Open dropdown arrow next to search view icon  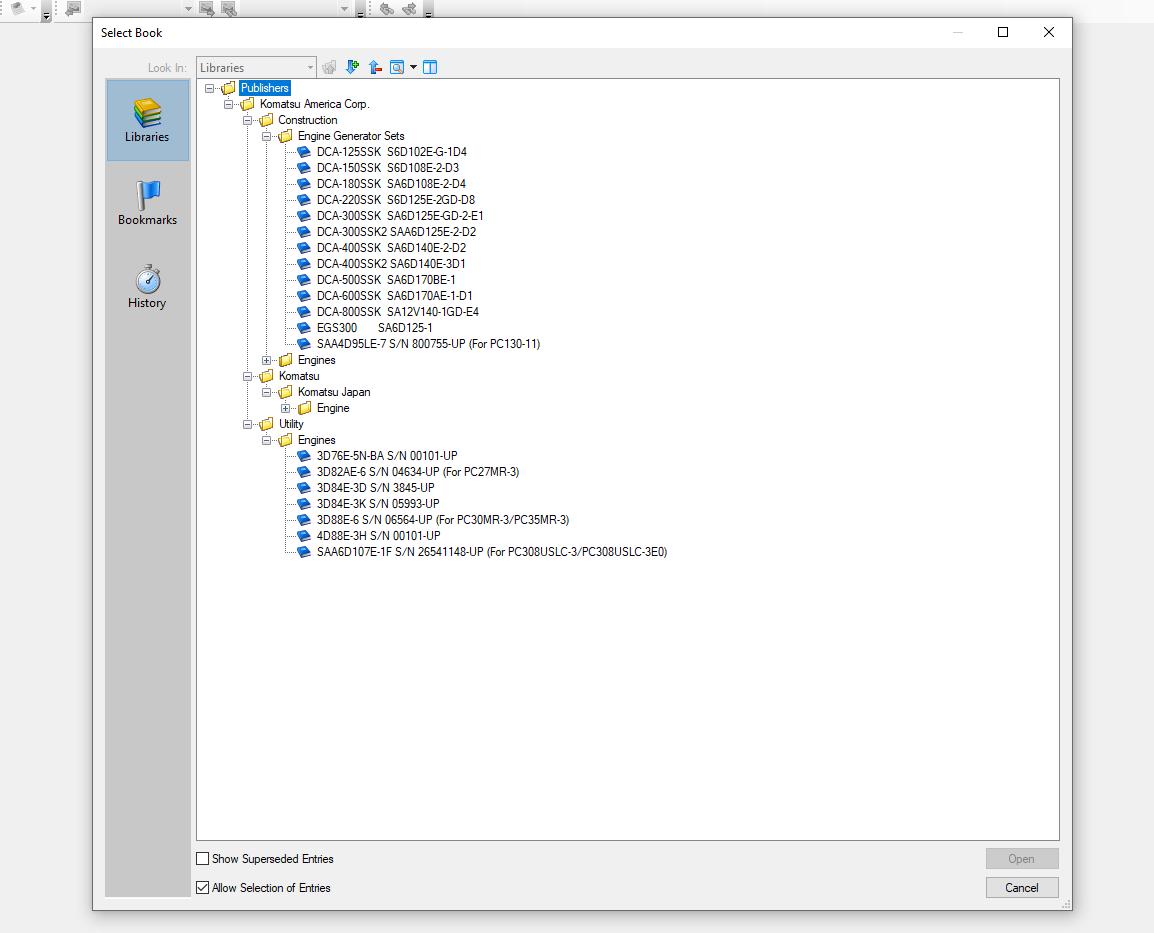pos(414,67)
